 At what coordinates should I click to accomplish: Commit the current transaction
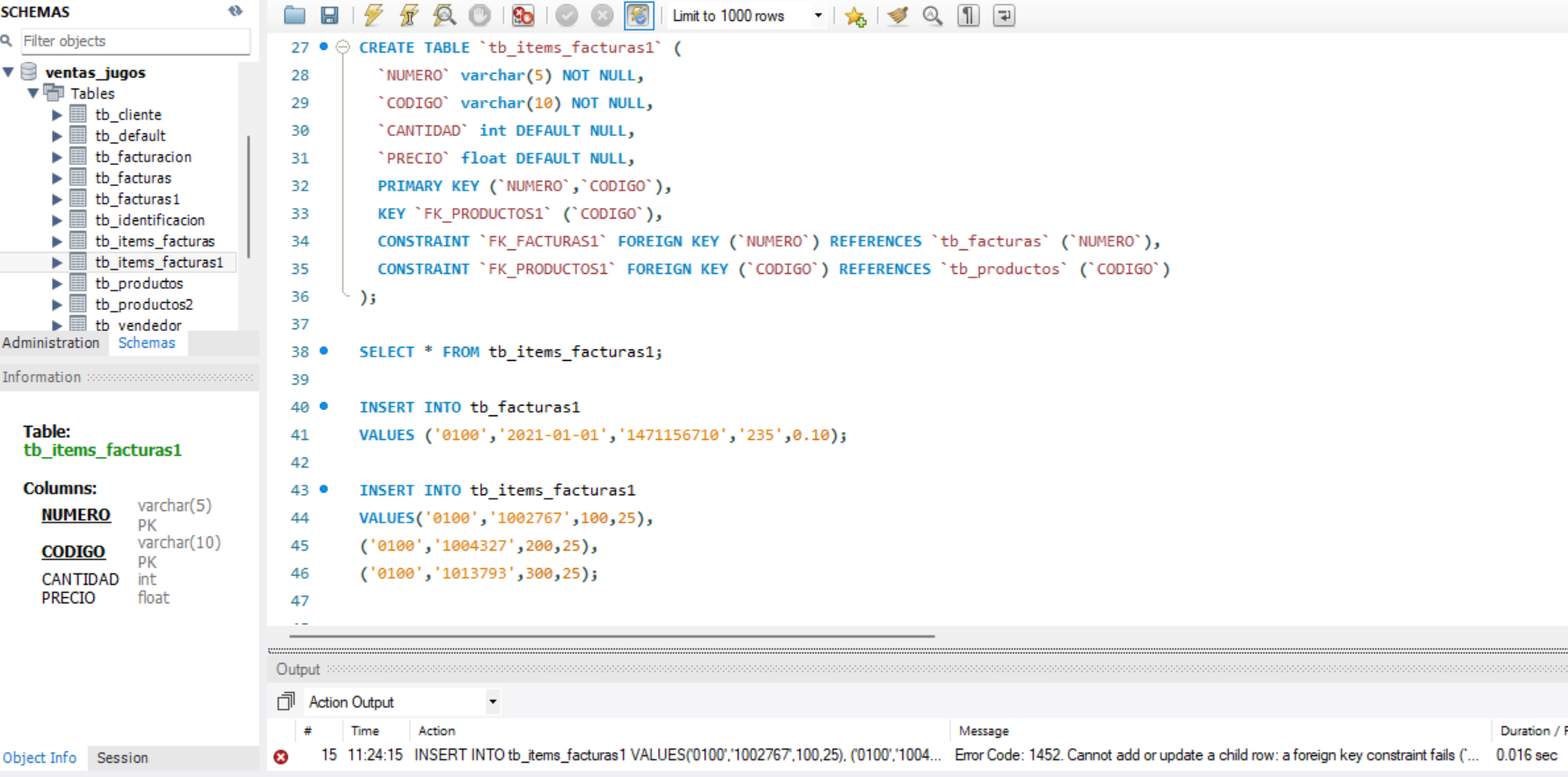coord(567,15)
